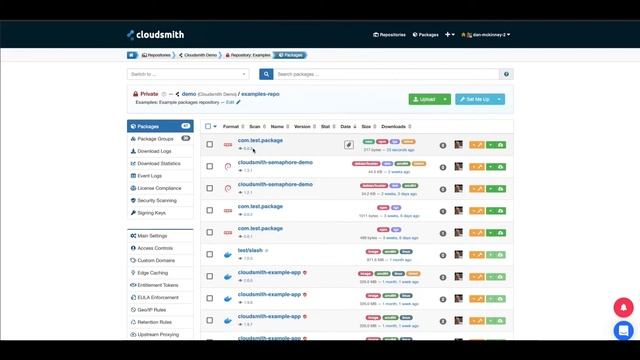Click the Repositories breadcrumb
Screen dimensions: 640x360
coord(156,55)
